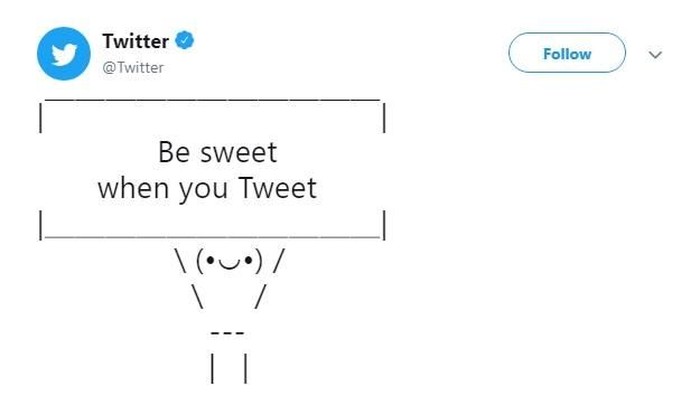Image resolution: width=700 pixels, height=395 pixels.
Task: Click the right raised arm slash beside face
Action: [x=279, y=262]
